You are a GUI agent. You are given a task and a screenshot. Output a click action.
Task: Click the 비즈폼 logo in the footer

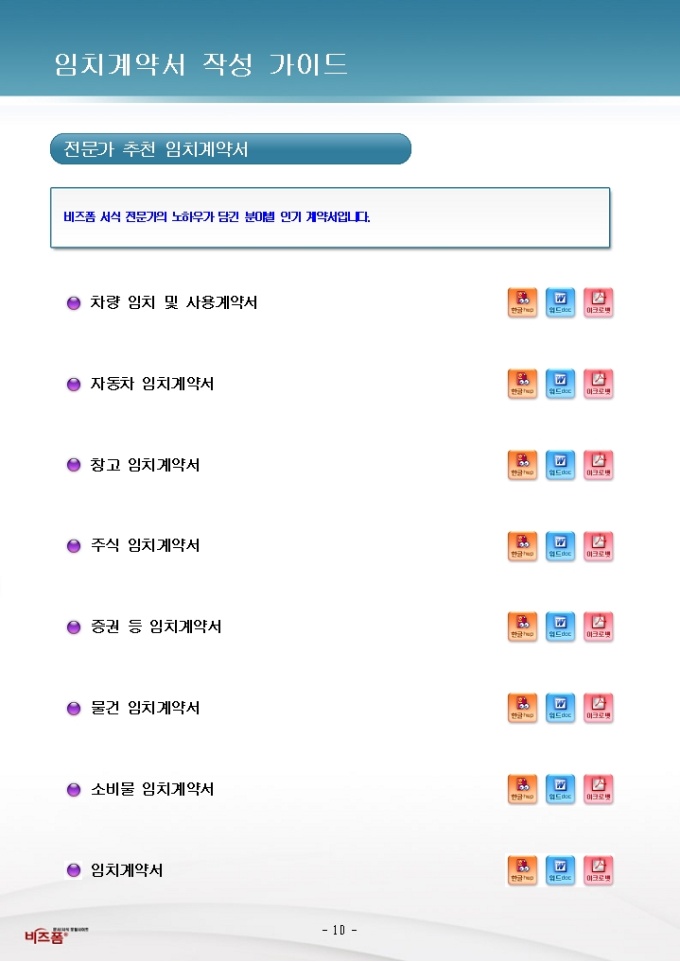(44, 936)
